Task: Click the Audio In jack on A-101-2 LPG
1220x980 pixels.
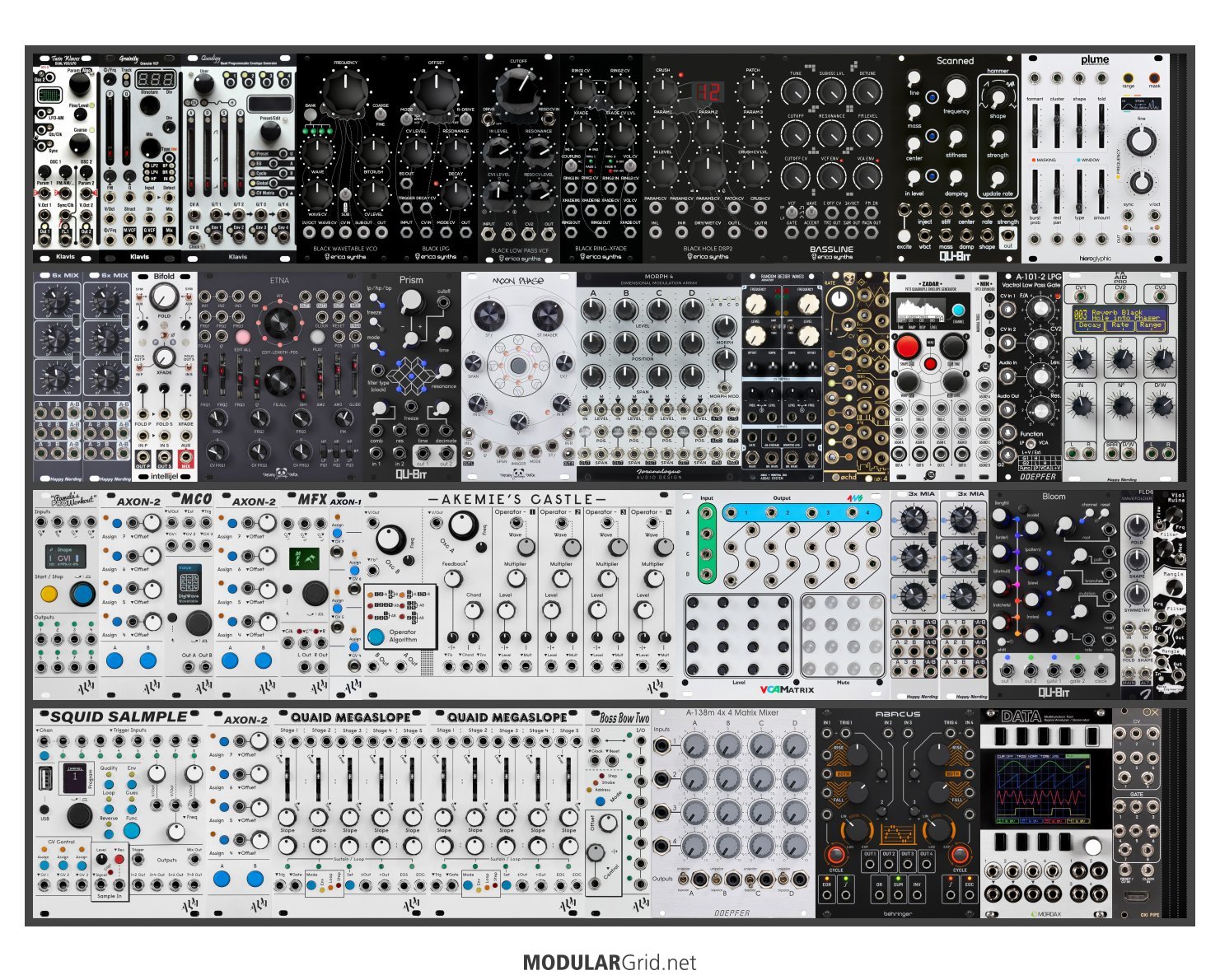Action: point(1007,376)
